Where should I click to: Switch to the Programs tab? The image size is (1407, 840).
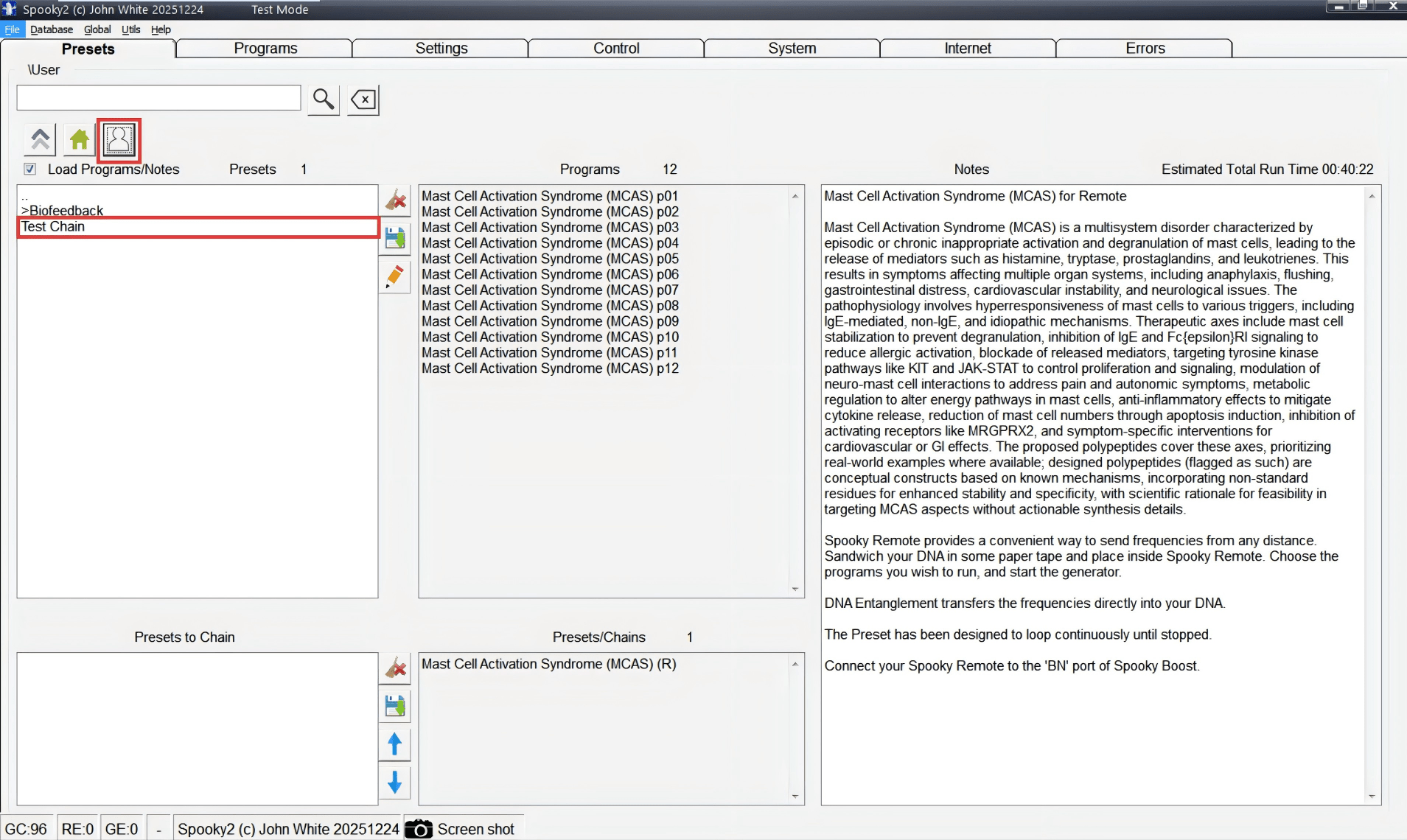coord(265,49)
